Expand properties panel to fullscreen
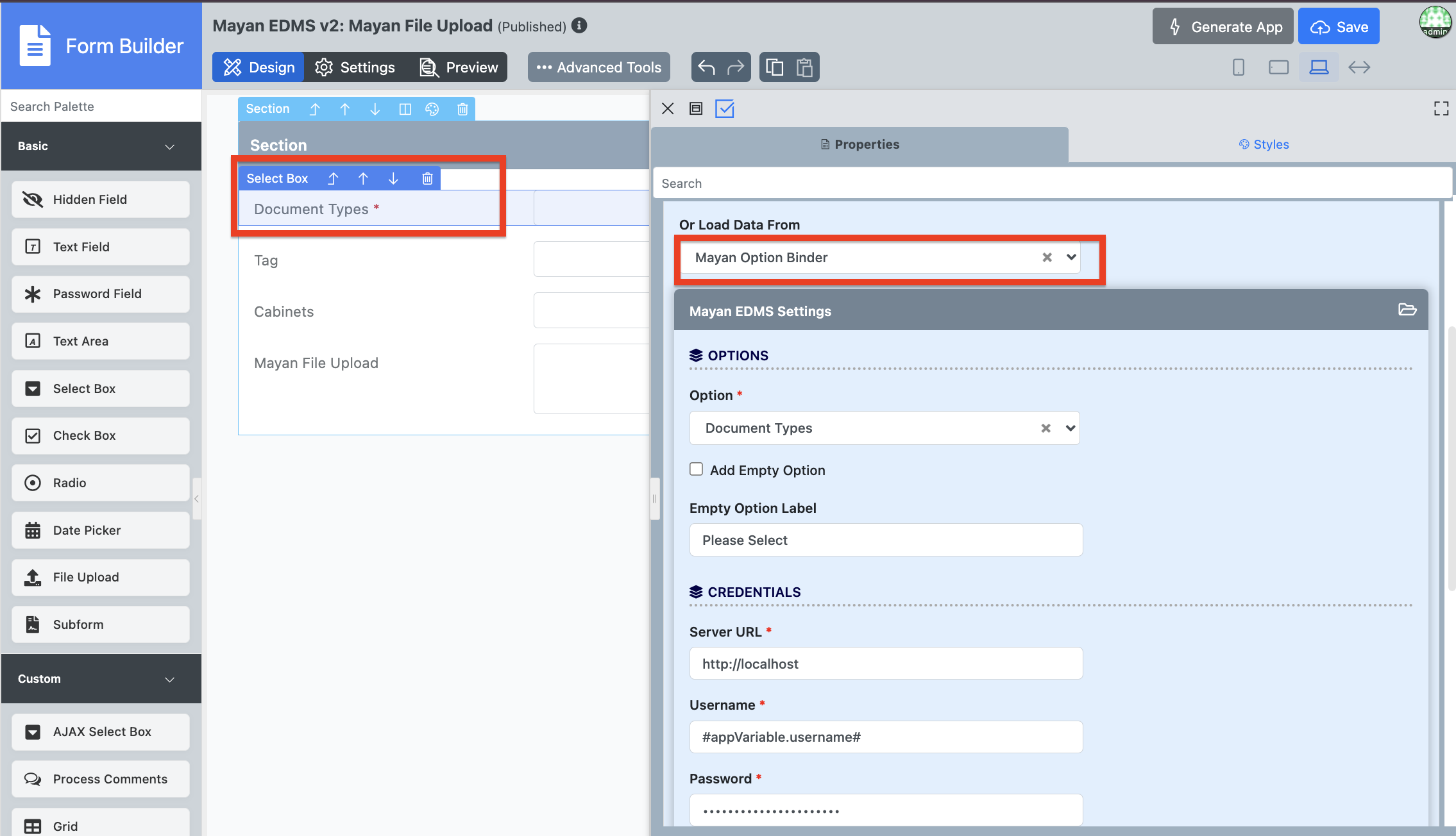Image resolution: width=1456 pixels, height=836 pixels. [1441, 108]
